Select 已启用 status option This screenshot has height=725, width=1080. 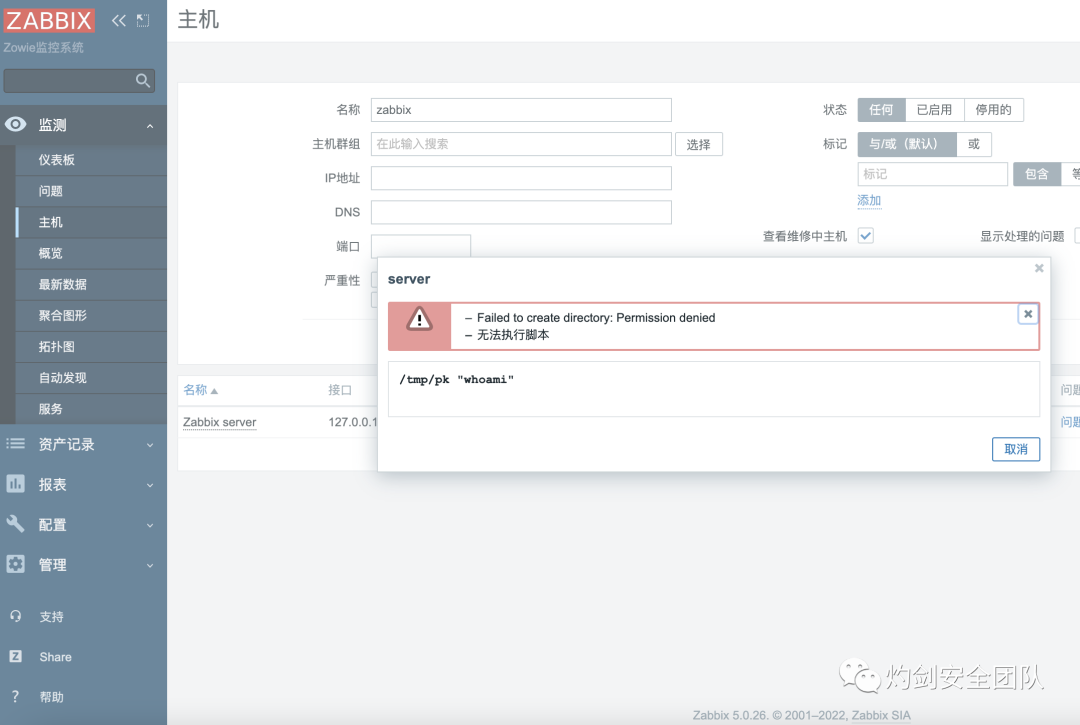(934, 109)
